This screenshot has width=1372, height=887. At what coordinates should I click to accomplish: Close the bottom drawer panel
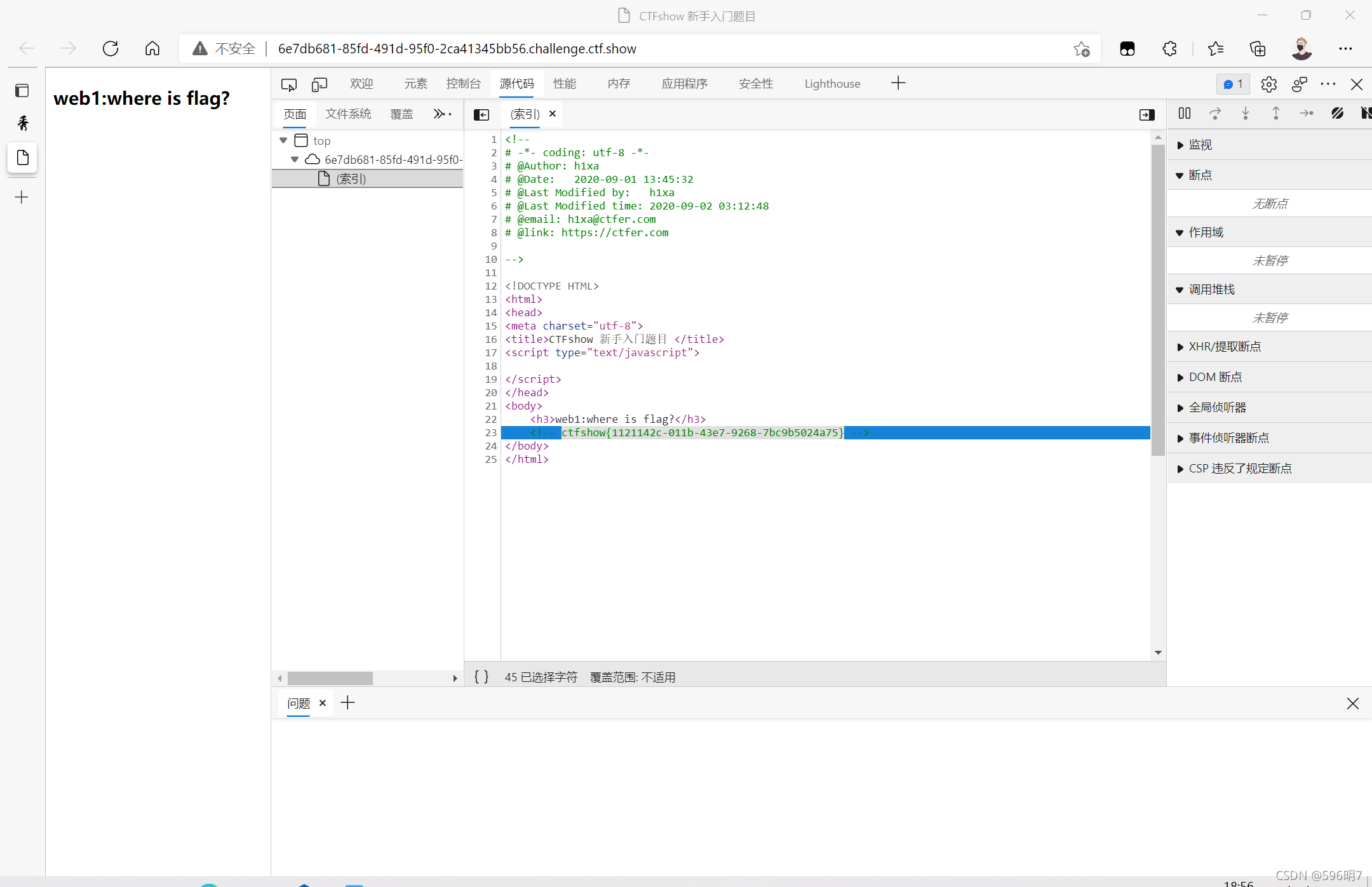tap(1353, 704)
